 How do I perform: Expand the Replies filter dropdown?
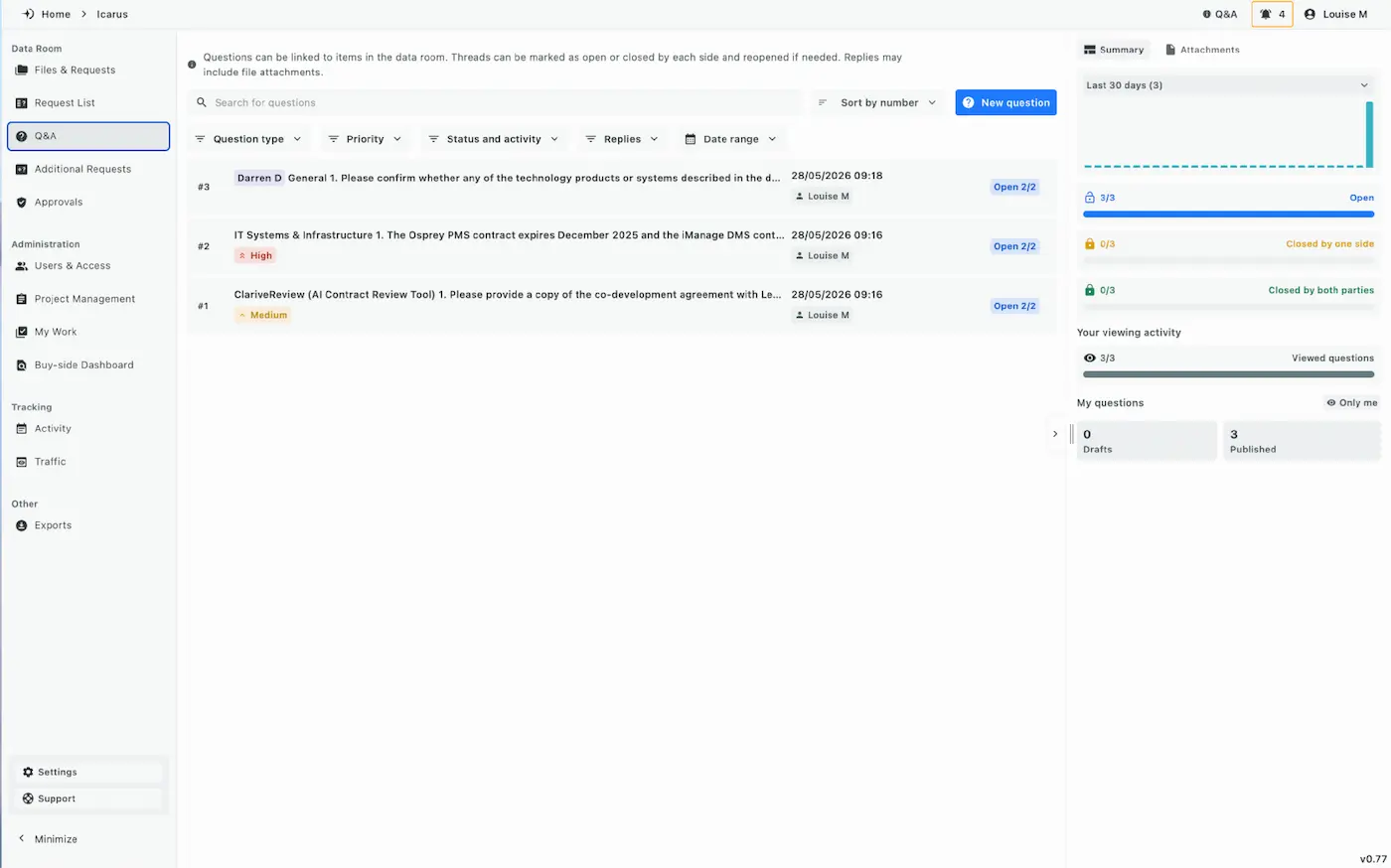click(x=622, y=139)
